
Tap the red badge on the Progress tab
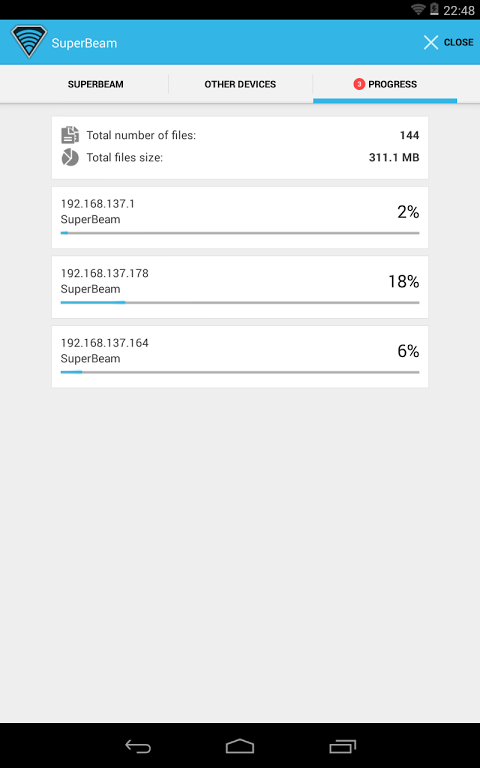point(359,84)
